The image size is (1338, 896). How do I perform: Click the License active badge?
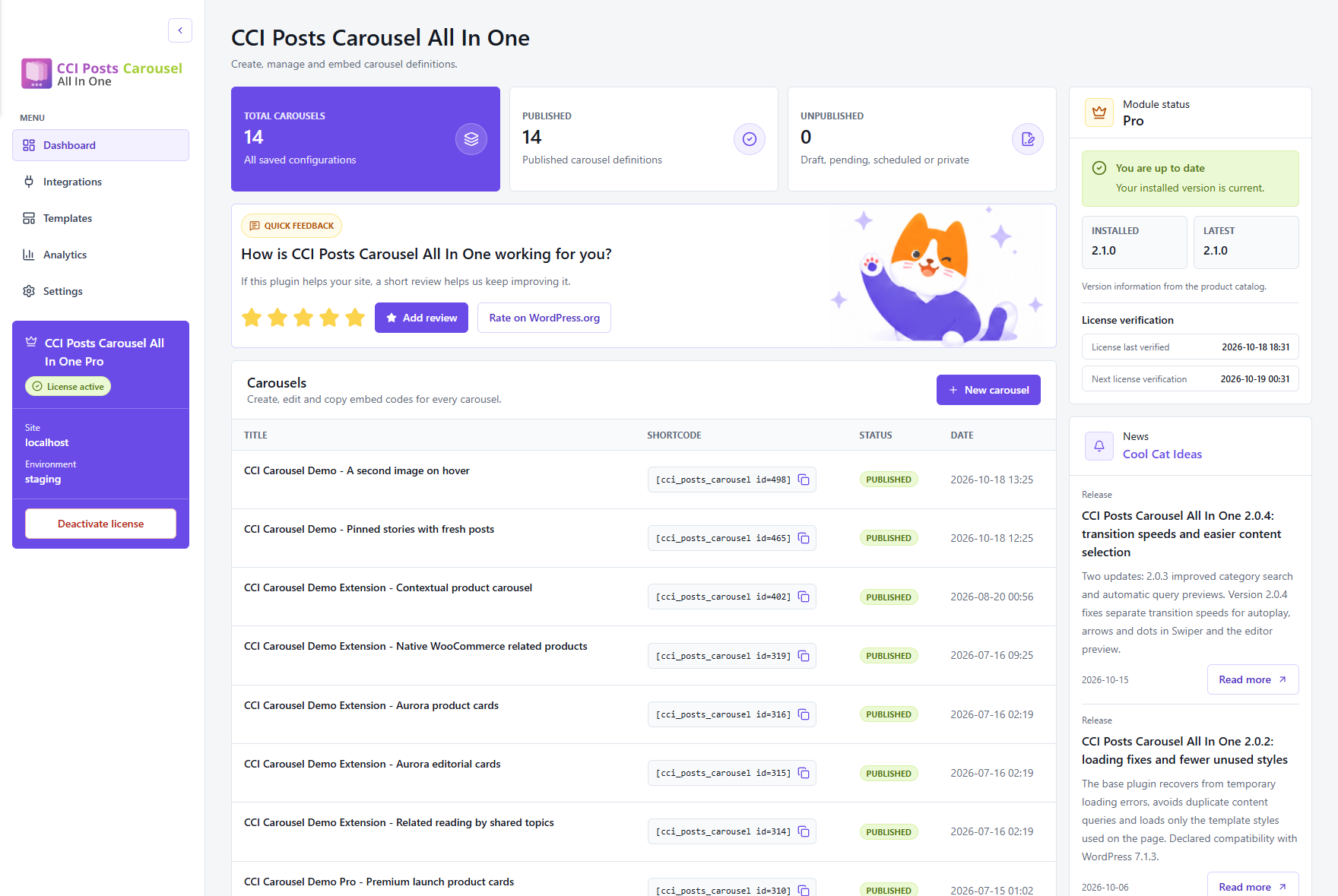(68, 387)
